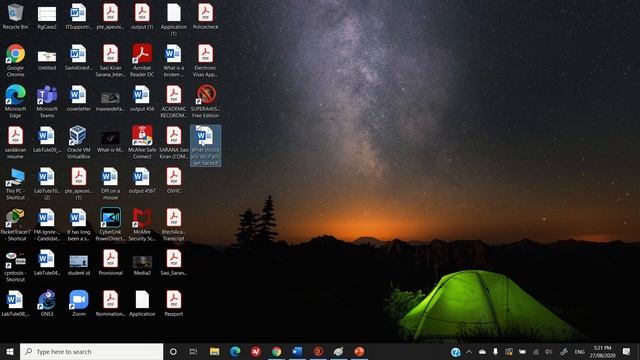Open This PC - Shortcut icon
This screenshot has width=640, height=360.
[x=16, y=184]
